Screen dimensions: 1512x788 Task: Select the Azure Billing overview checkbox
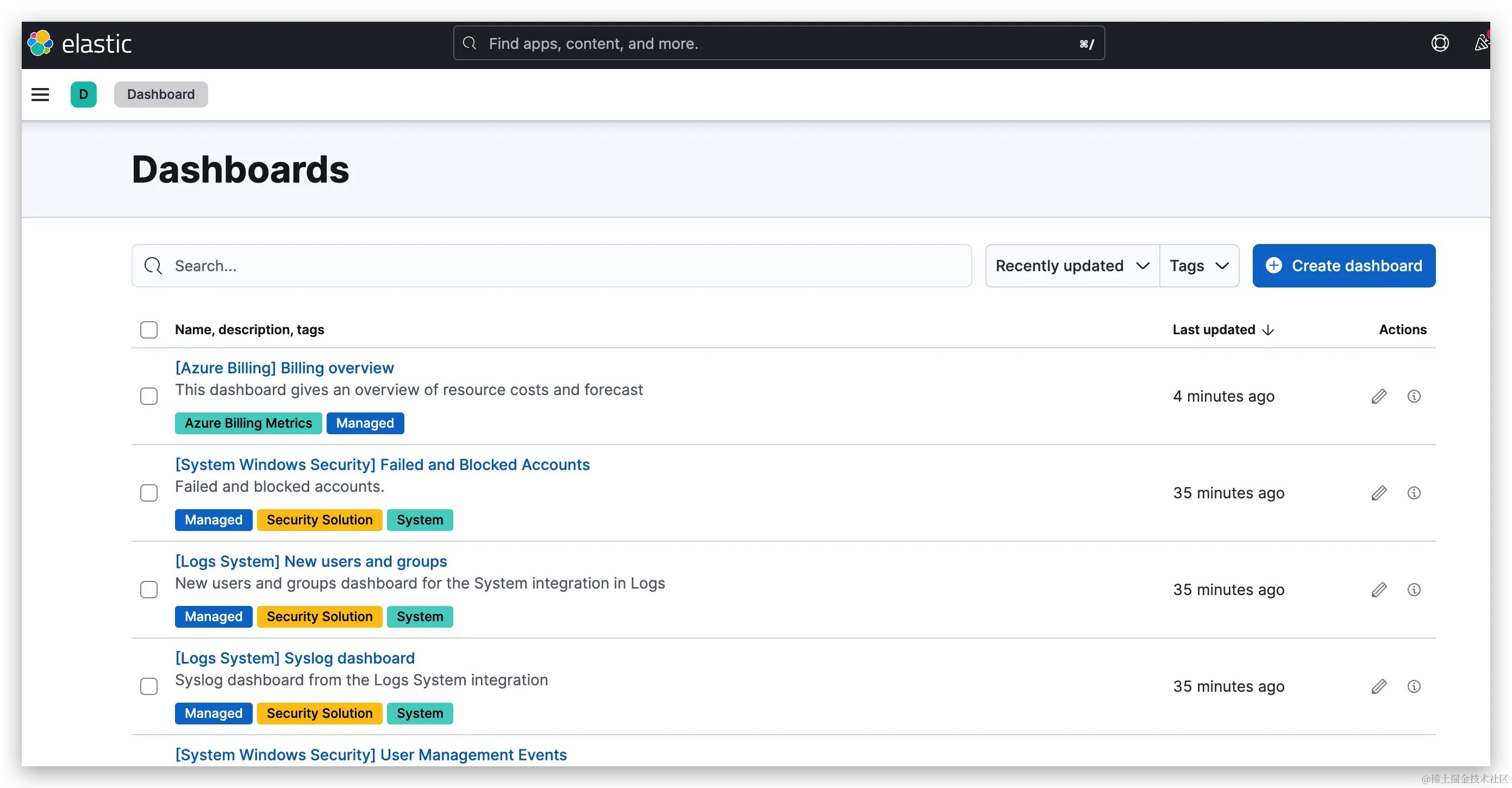149,397
